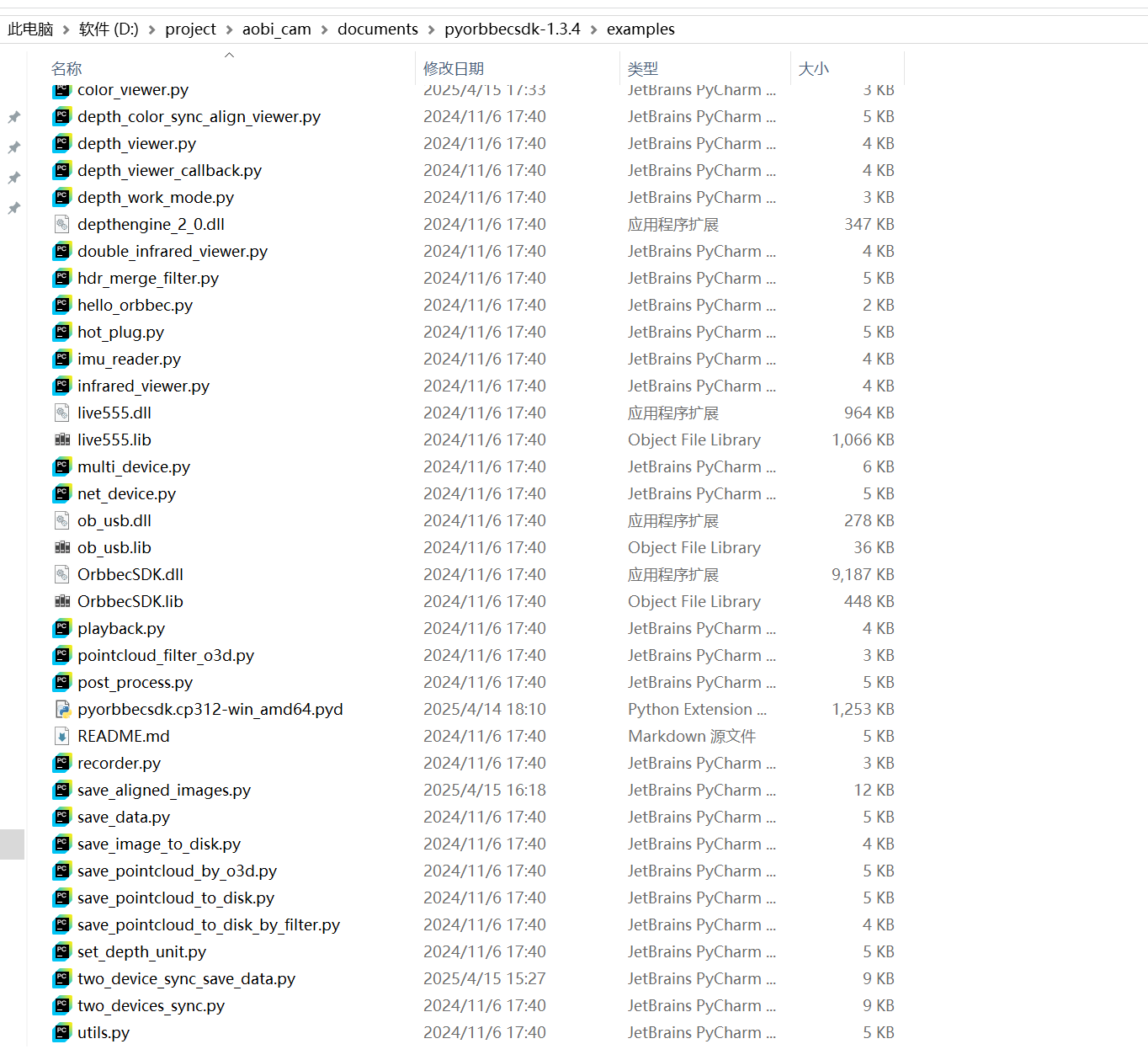Click the last pin icon in quick access
1148x1060 pixels.
(14, 208)
